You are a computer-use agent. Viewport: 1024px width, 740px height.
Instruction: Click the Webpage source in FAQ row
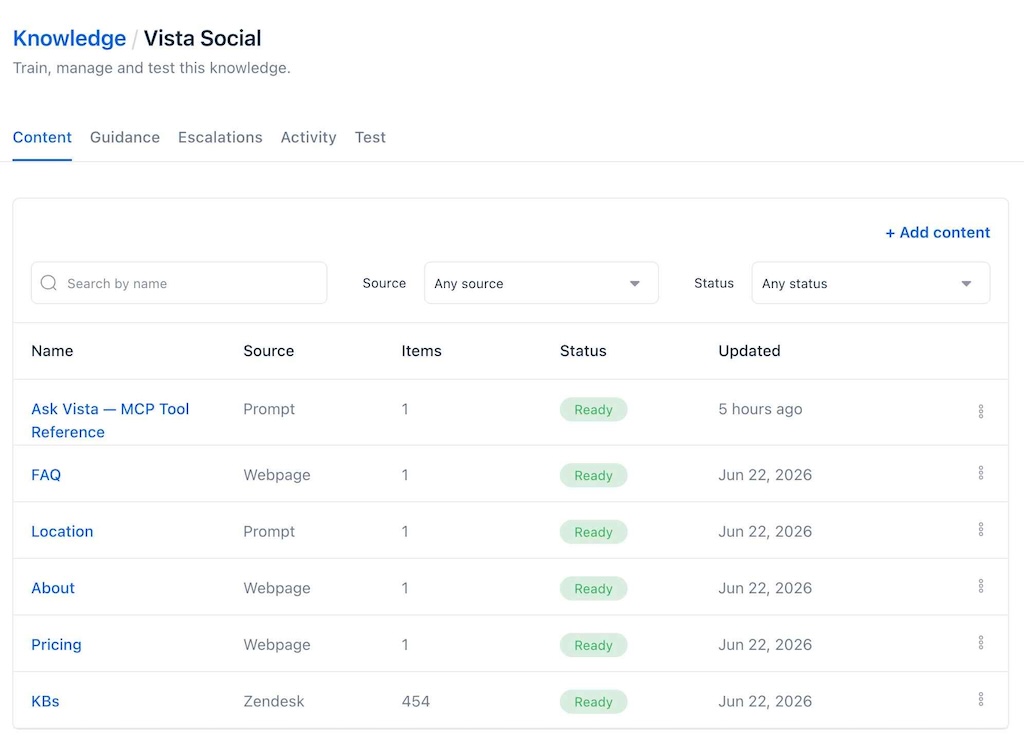click(x=277, y=475)
